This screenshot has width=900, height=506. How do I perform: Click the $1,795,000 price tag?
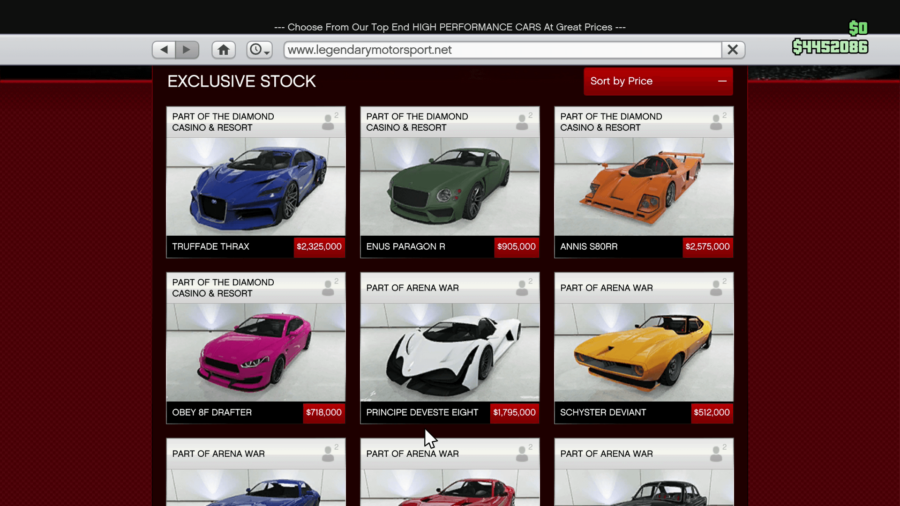click(514, 412)
